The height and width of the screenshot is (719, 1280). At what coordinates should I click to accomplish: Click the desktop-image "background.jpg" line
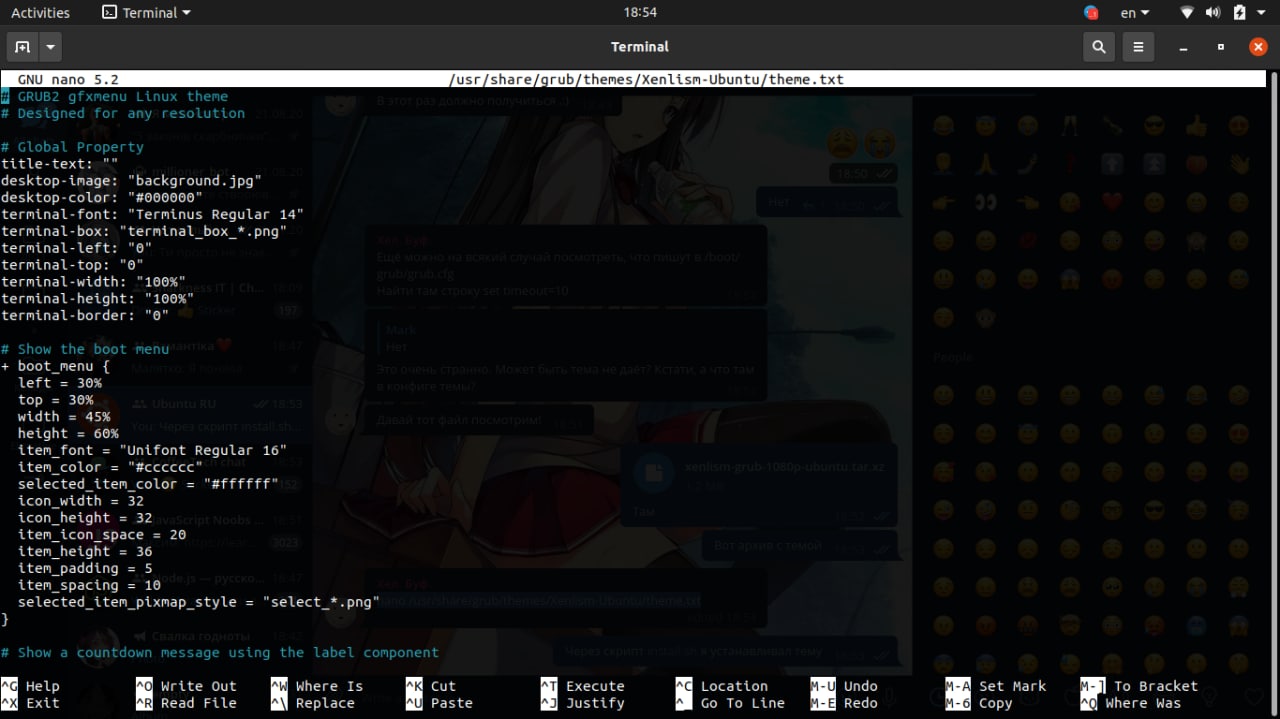pyautogui.click(x=132, y=181)
